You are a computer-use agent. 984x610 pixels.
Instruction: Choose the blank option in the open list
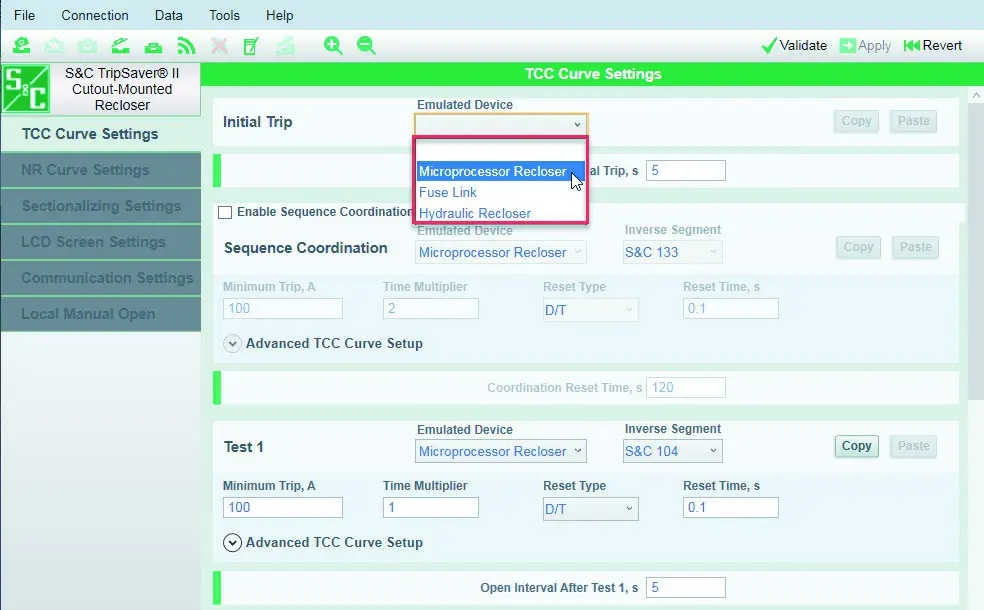point(501,150)
